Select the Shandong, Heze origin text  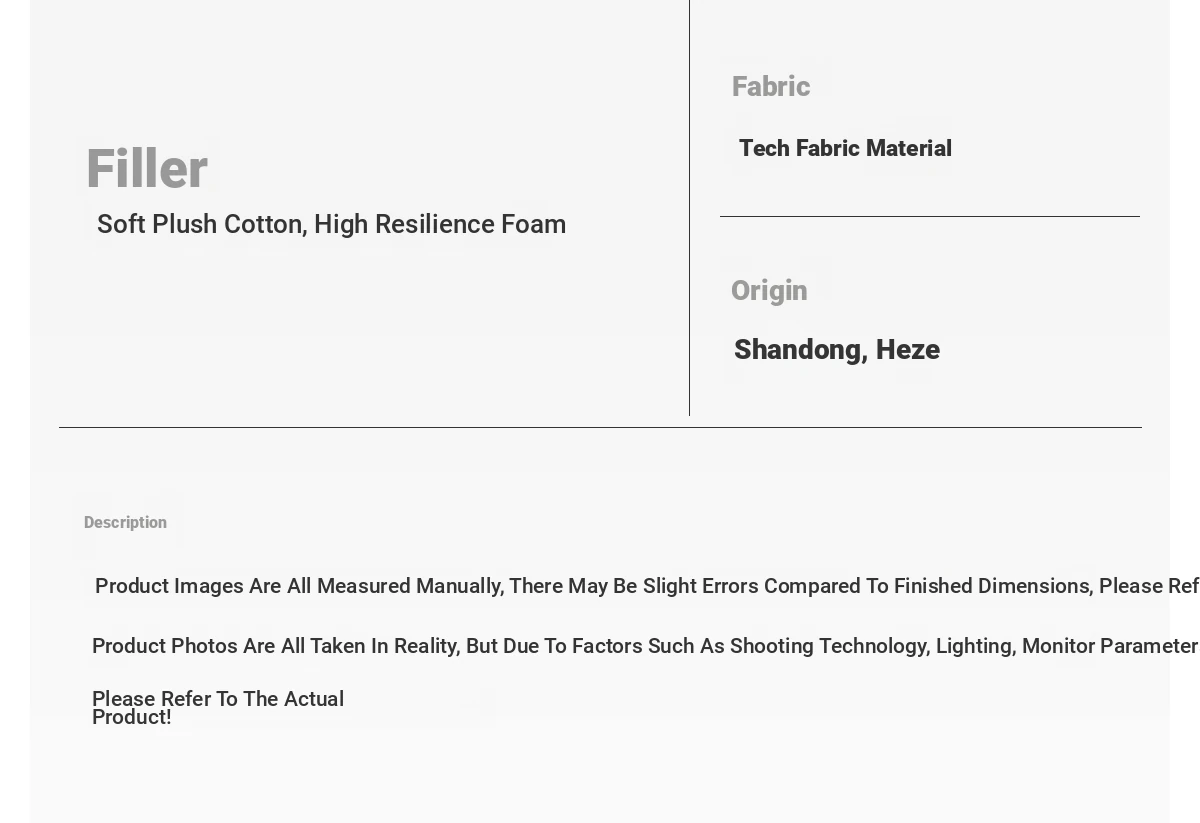tap(837, 350)
